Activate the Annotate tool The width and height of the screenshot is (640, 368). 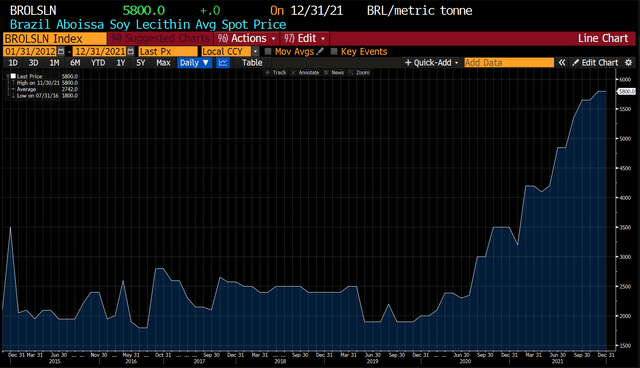[305, 73]
